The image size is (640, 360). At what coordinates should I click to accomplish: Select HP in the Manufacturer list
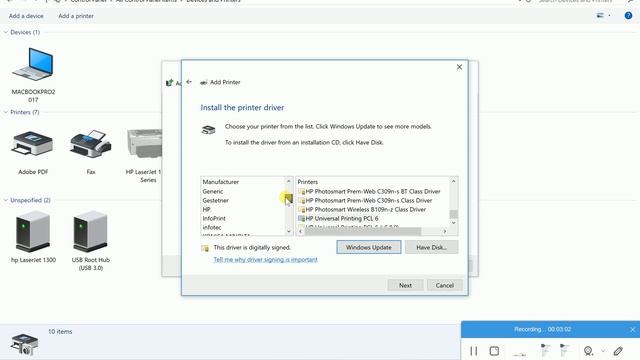[x=207, y=209]
